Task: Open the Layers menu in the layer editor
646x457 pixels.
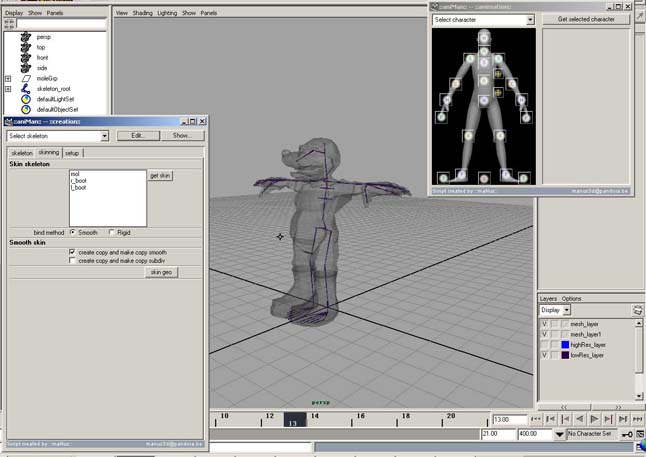Action: [548, 298]
